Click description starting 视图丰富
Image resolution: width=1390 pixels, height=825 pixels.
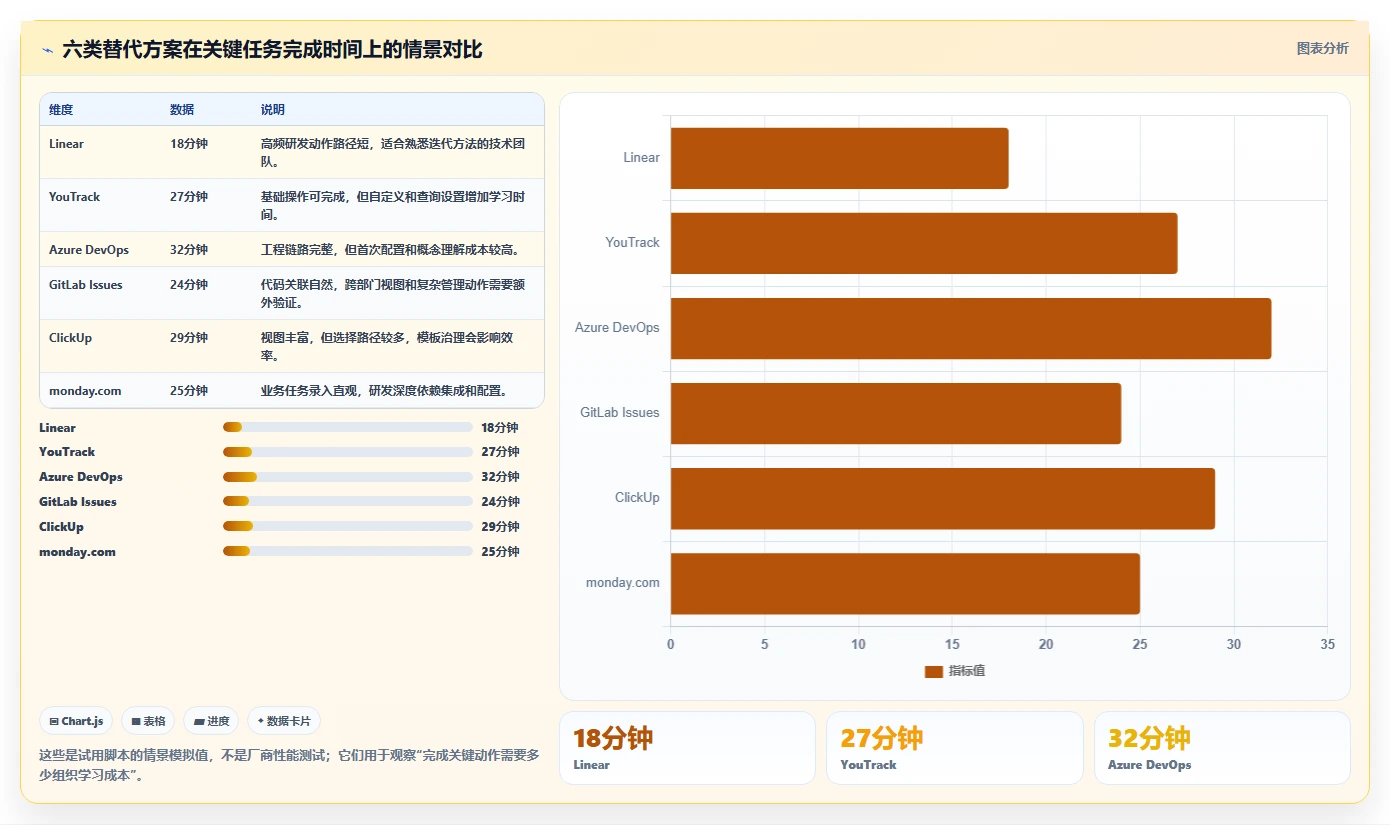(388, 347)
